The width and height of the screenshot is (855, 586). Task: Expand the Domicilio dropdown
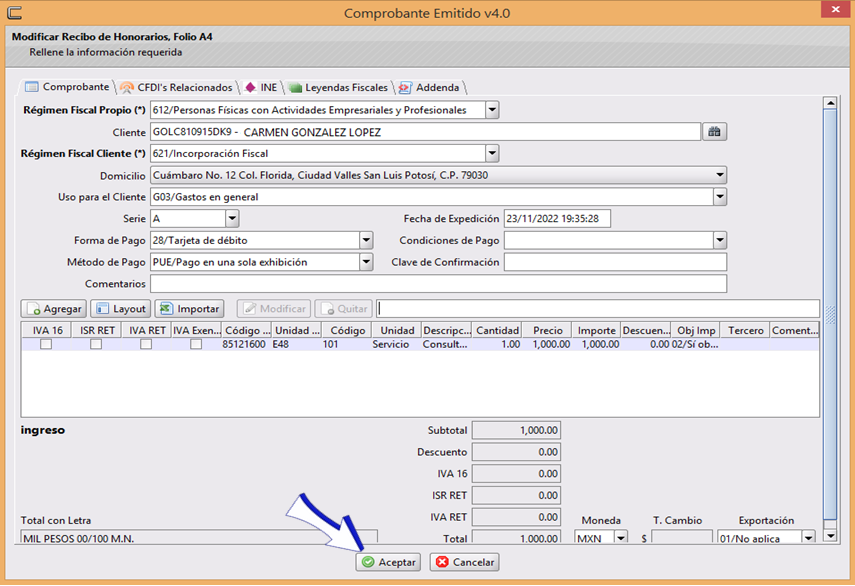coord(720,175)
